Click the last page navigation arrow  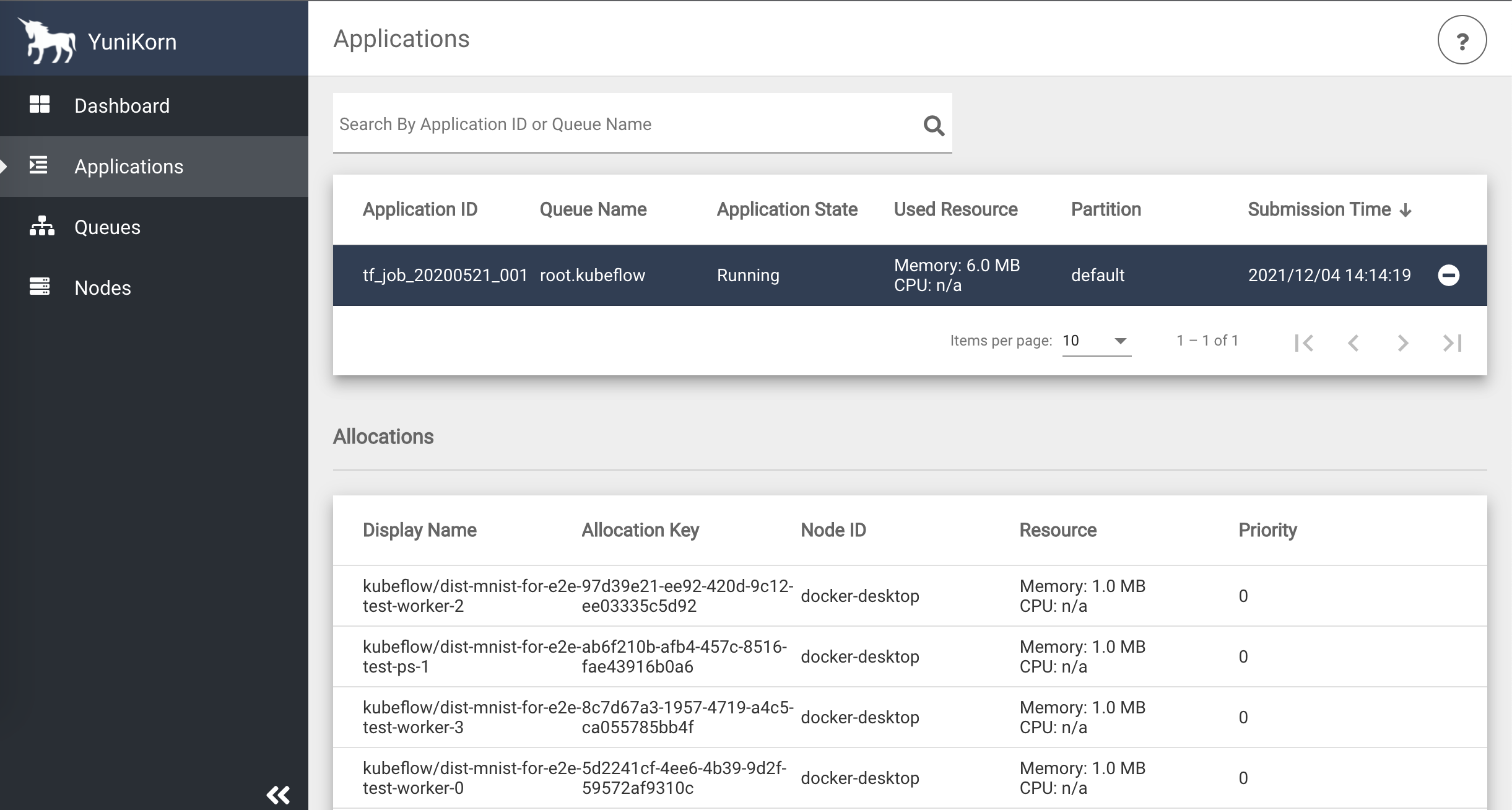[1453, 342]
